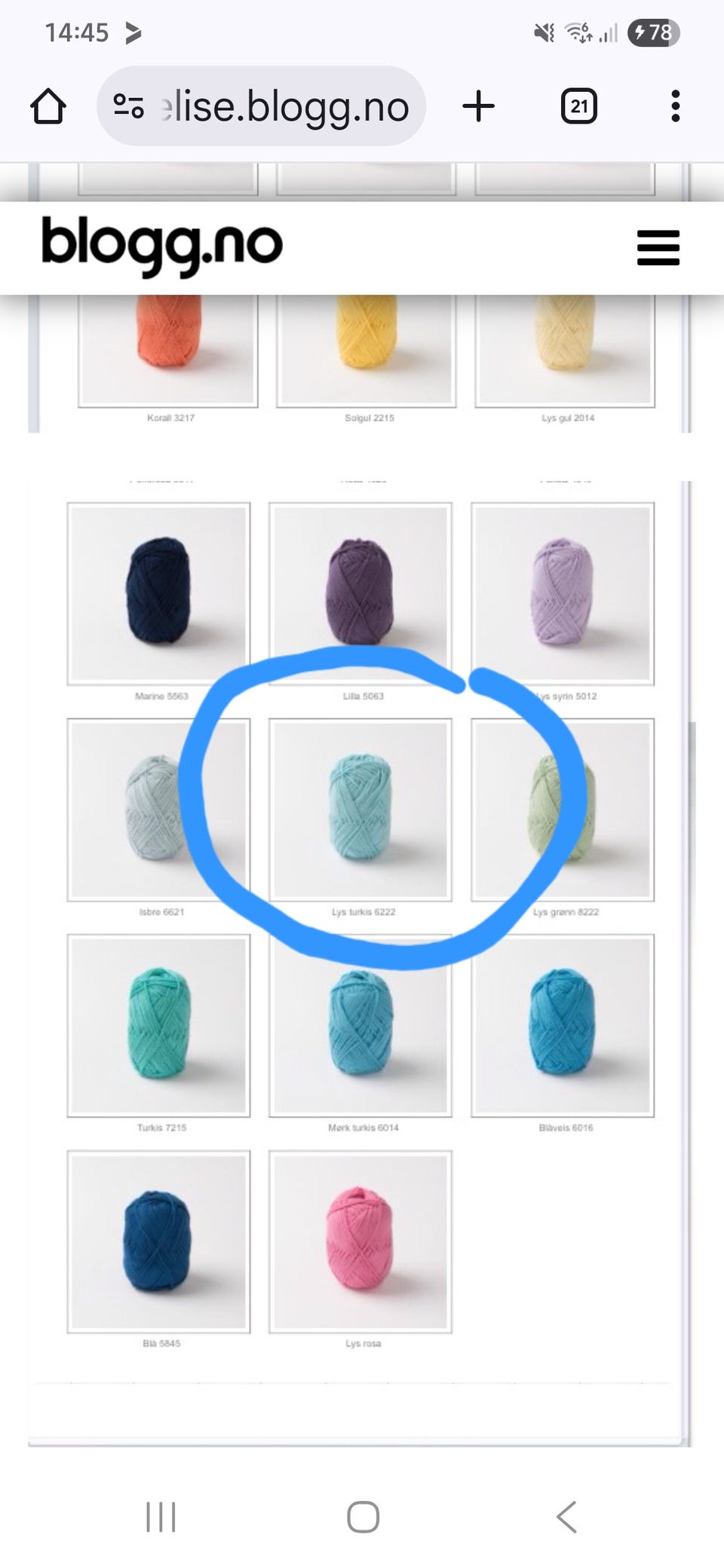The width and height of the screenshot is (724, 1568).
Task: Tap the site settings icon in address bar
Action: 128,106
